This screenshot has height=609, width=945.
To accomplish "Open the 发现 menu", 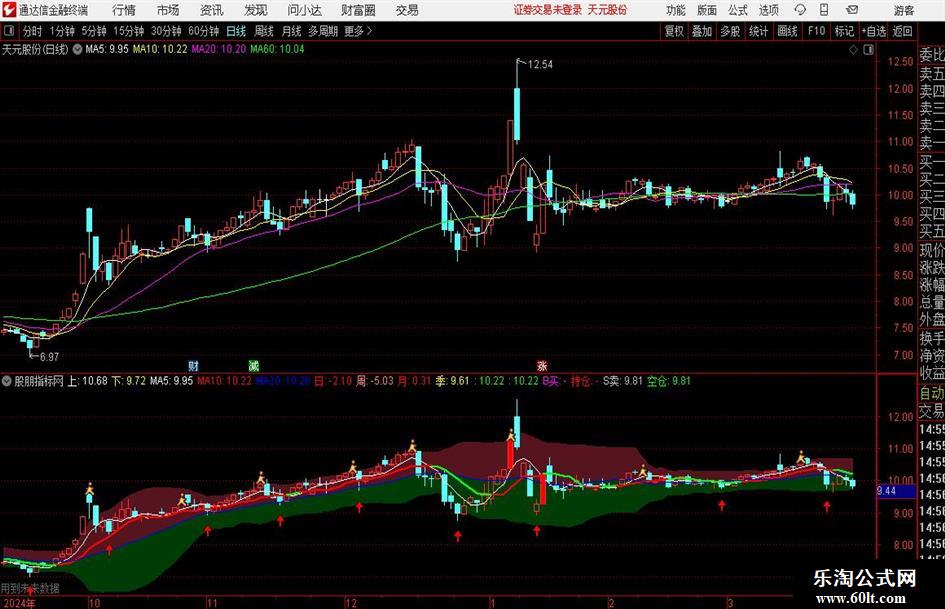I will coord(255,10).
